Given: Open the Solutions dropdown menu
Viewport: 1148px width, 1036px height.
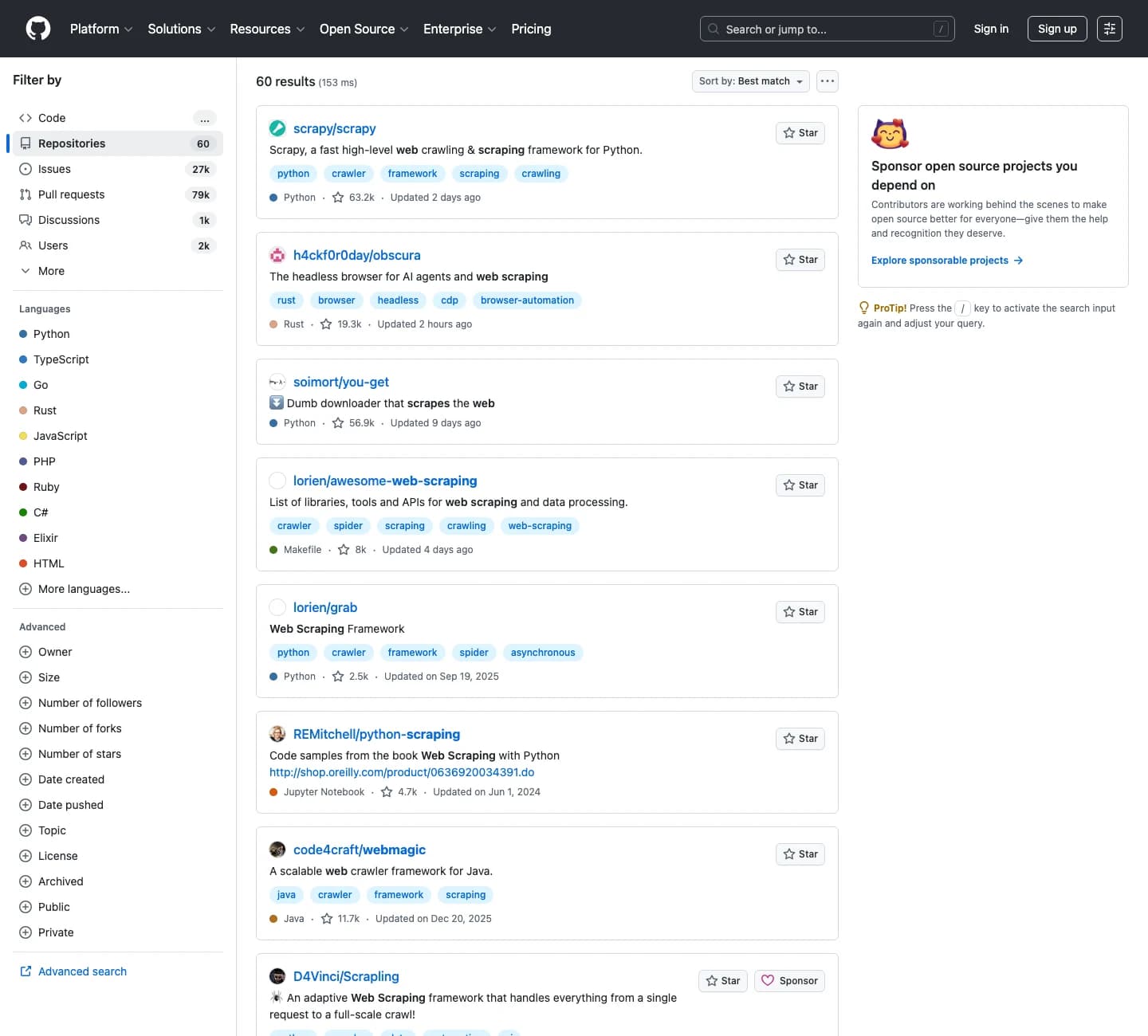Looking at the screenshot, I should click(182, 29).
